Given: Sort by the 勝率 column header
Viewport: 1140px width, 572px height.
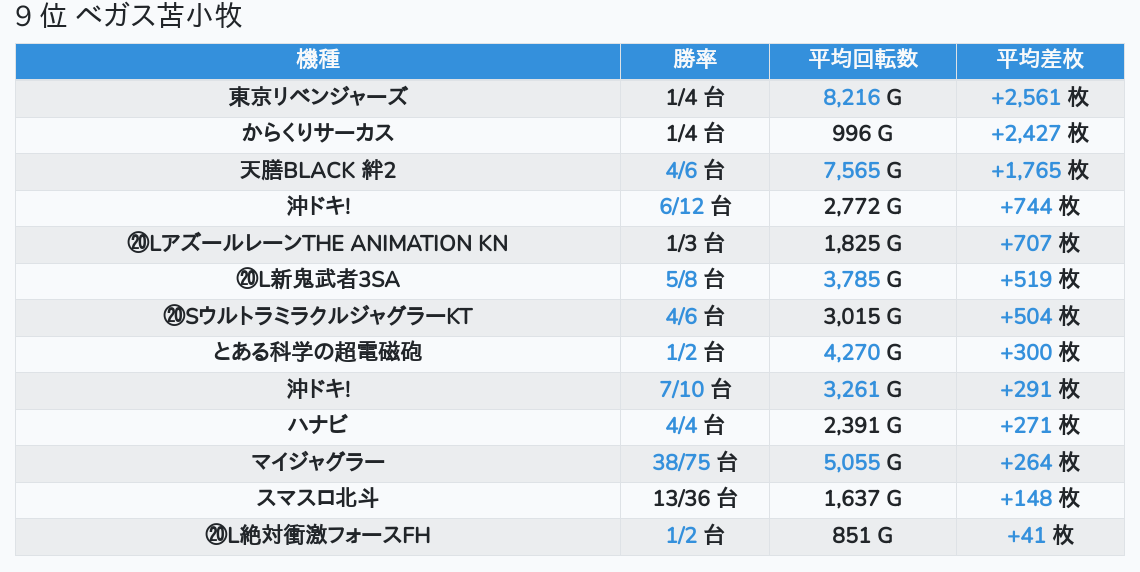Looking at the screenshot, I should (695, 60).
